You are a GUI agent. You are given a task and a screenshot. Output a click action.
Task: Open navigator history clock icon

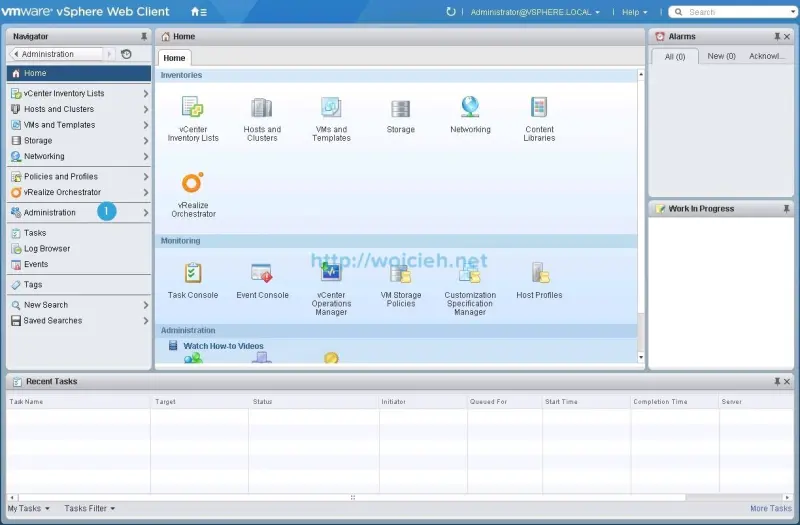click(126, 54)
